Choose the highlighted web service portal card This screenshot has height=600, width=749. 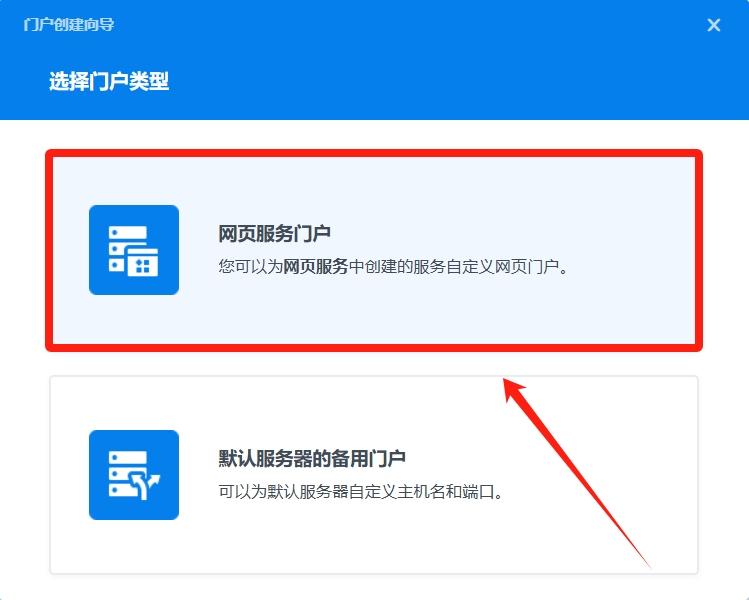coord(374,250)
